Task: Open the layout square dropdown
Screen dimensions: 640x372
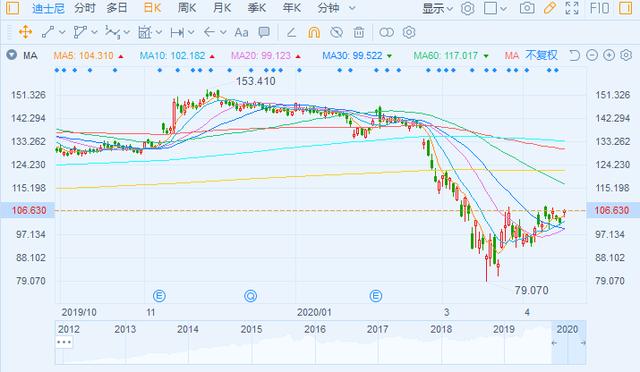Action: point(495,8)
